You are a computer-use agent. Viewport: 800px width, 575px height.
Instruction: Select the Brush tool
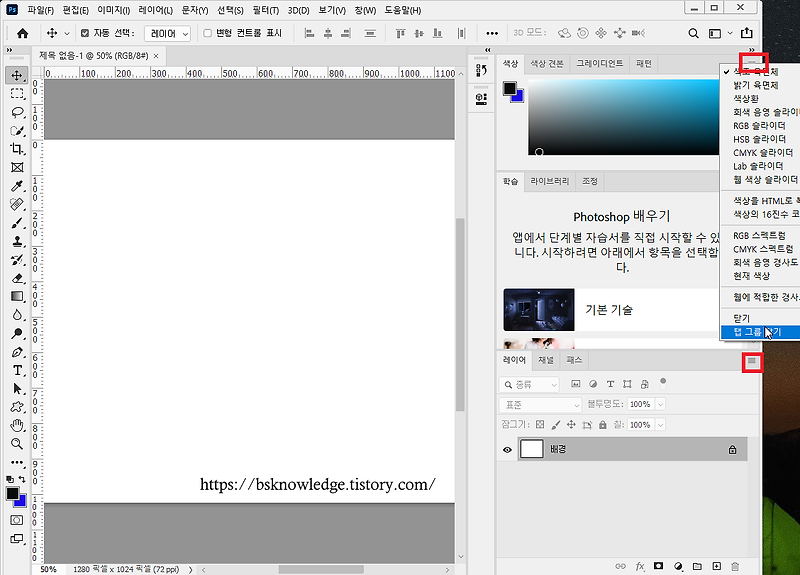[17, 223]
